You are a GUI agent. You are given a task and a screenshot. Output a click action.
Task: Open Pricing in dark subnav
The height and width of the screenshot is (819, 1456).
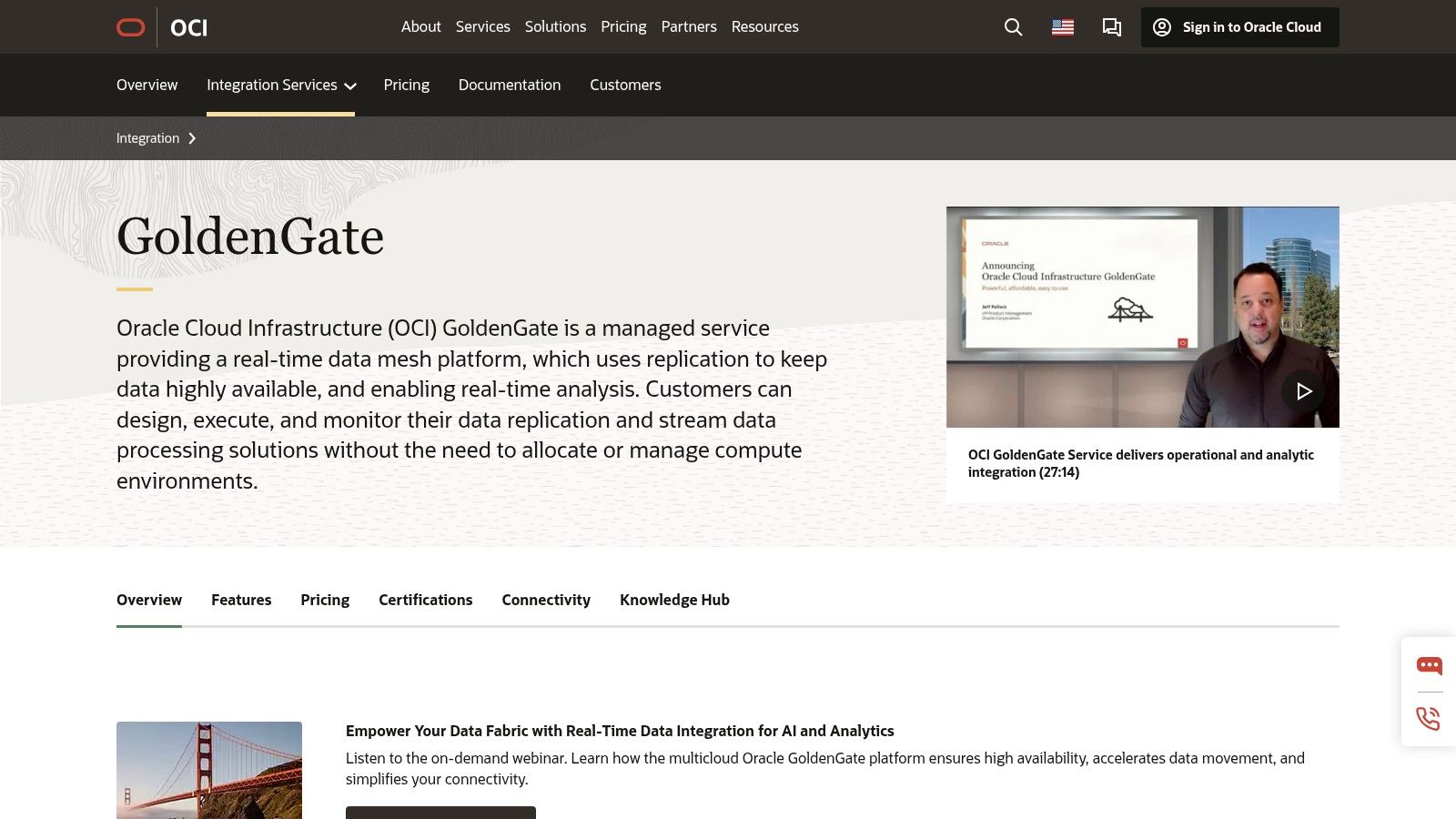tap(406, 85)
